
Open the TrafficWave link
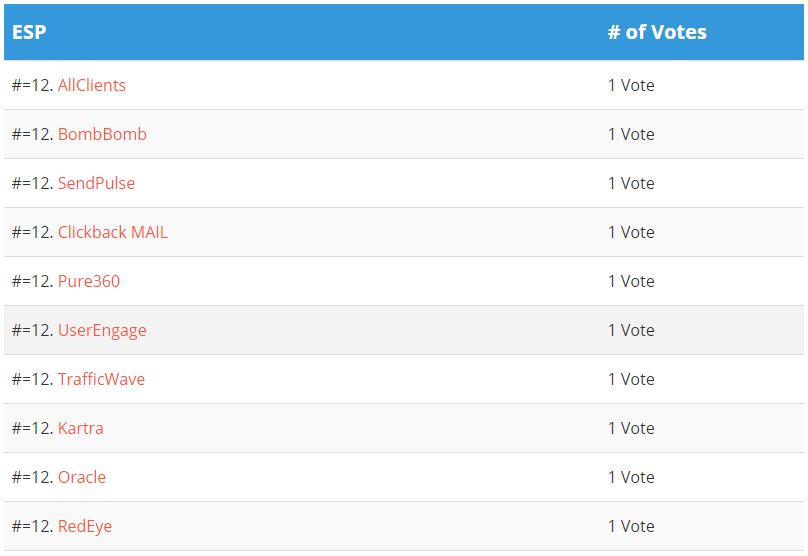click(101, 379)
